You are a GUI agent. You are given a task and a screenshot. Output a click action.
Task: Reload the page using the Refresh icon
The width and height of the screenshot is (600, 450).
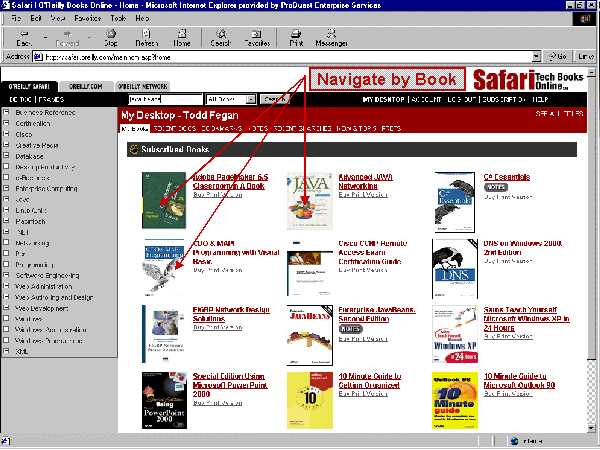[x=147, y=38]
